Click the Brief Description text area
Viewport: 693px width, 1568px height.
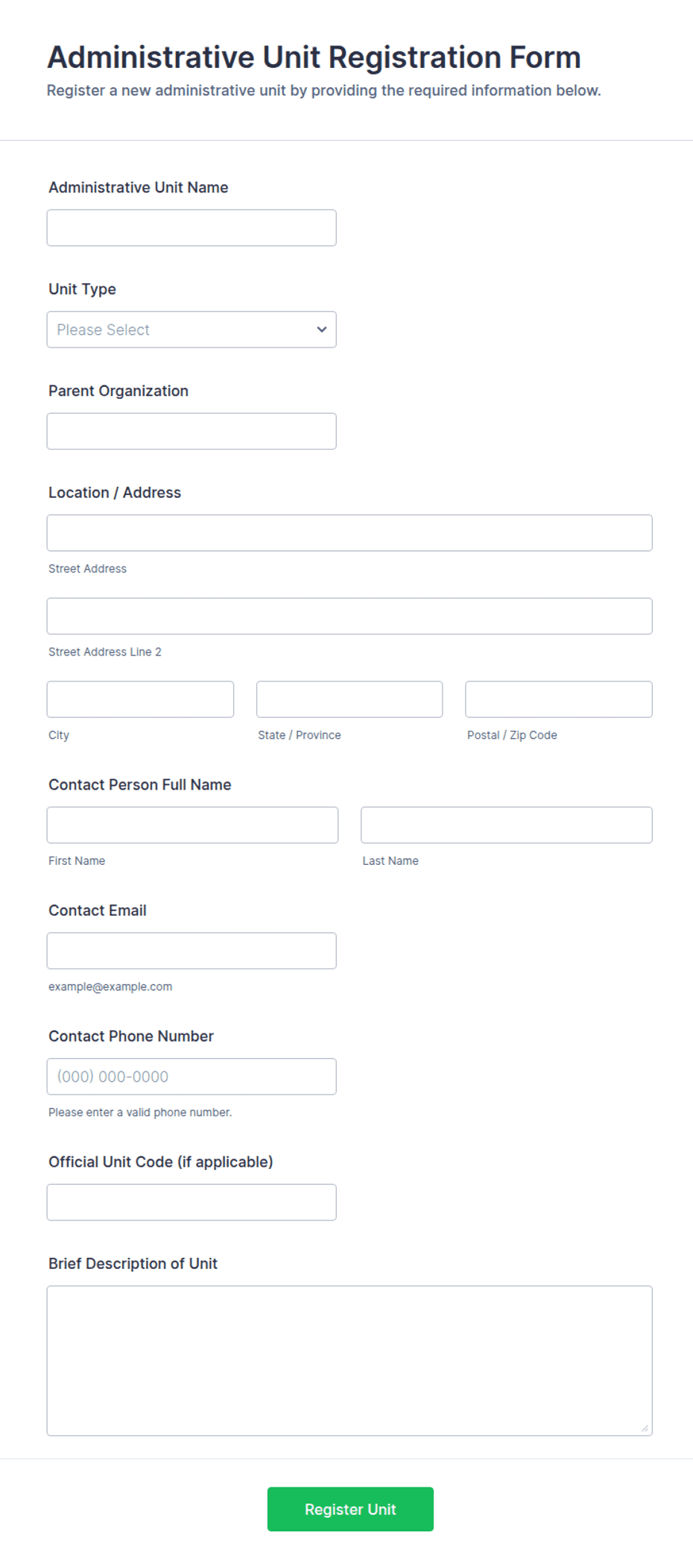pos(349,1361)
